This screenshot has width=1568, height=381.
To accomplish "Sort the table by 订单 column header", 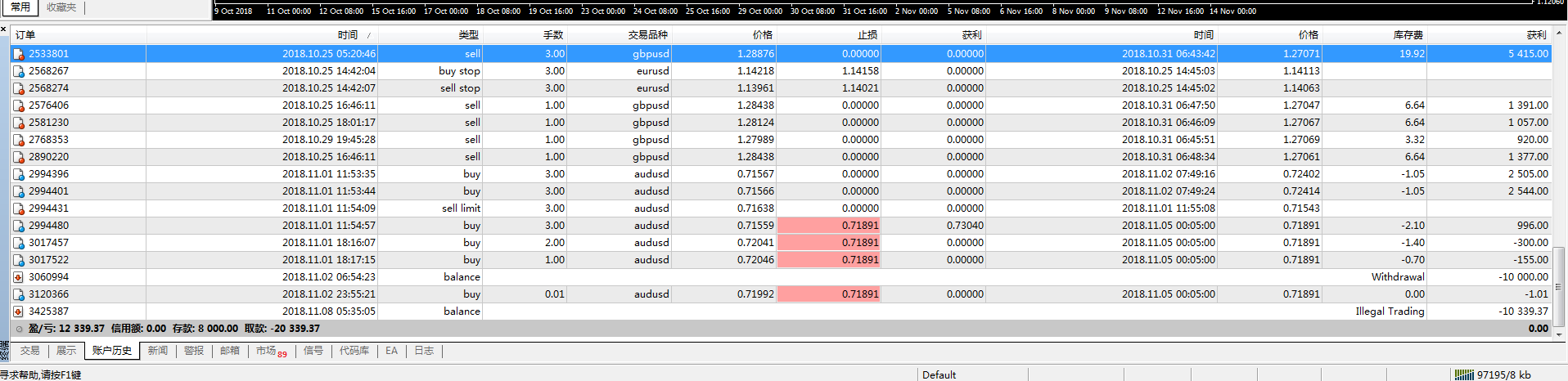I will tap(25, 35).
